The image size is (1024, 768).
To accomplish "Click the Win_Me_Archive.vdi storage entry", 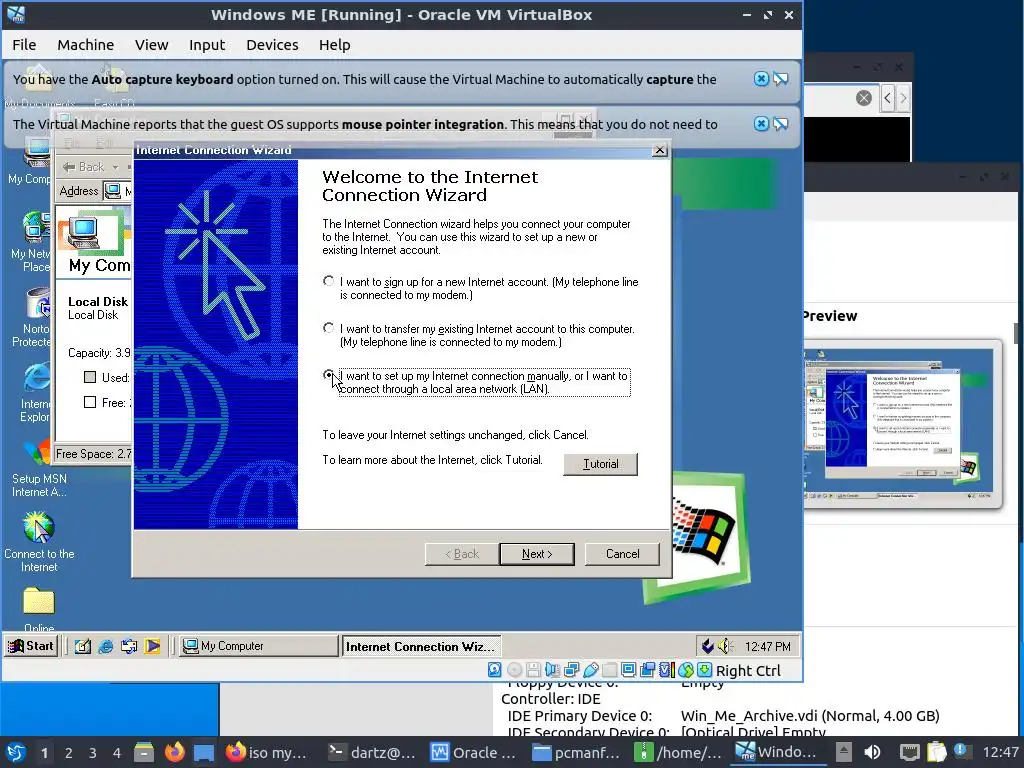I will [x=810, y=716].
